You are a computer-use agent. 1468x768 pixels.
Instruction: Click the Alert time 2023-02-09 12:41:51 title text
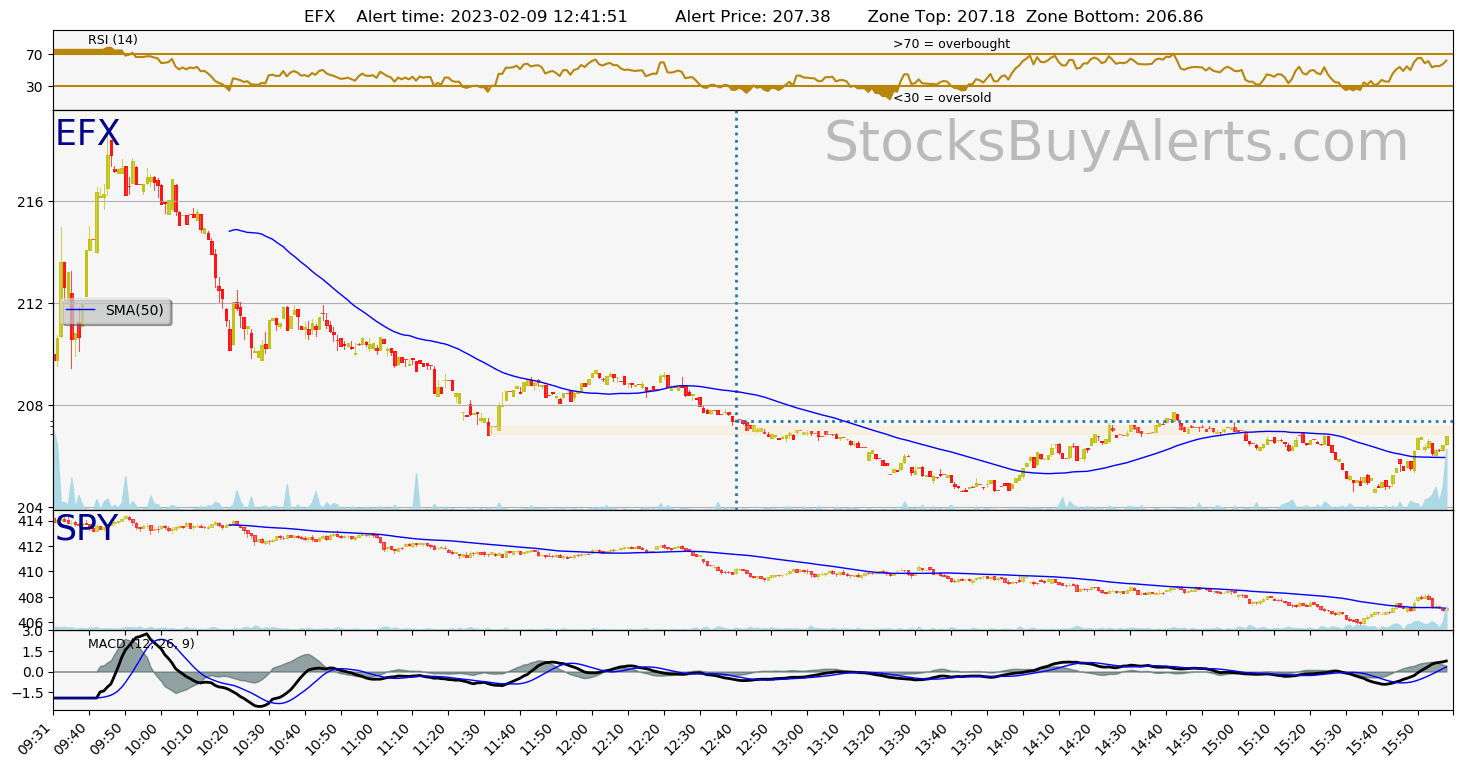[492, 17]
